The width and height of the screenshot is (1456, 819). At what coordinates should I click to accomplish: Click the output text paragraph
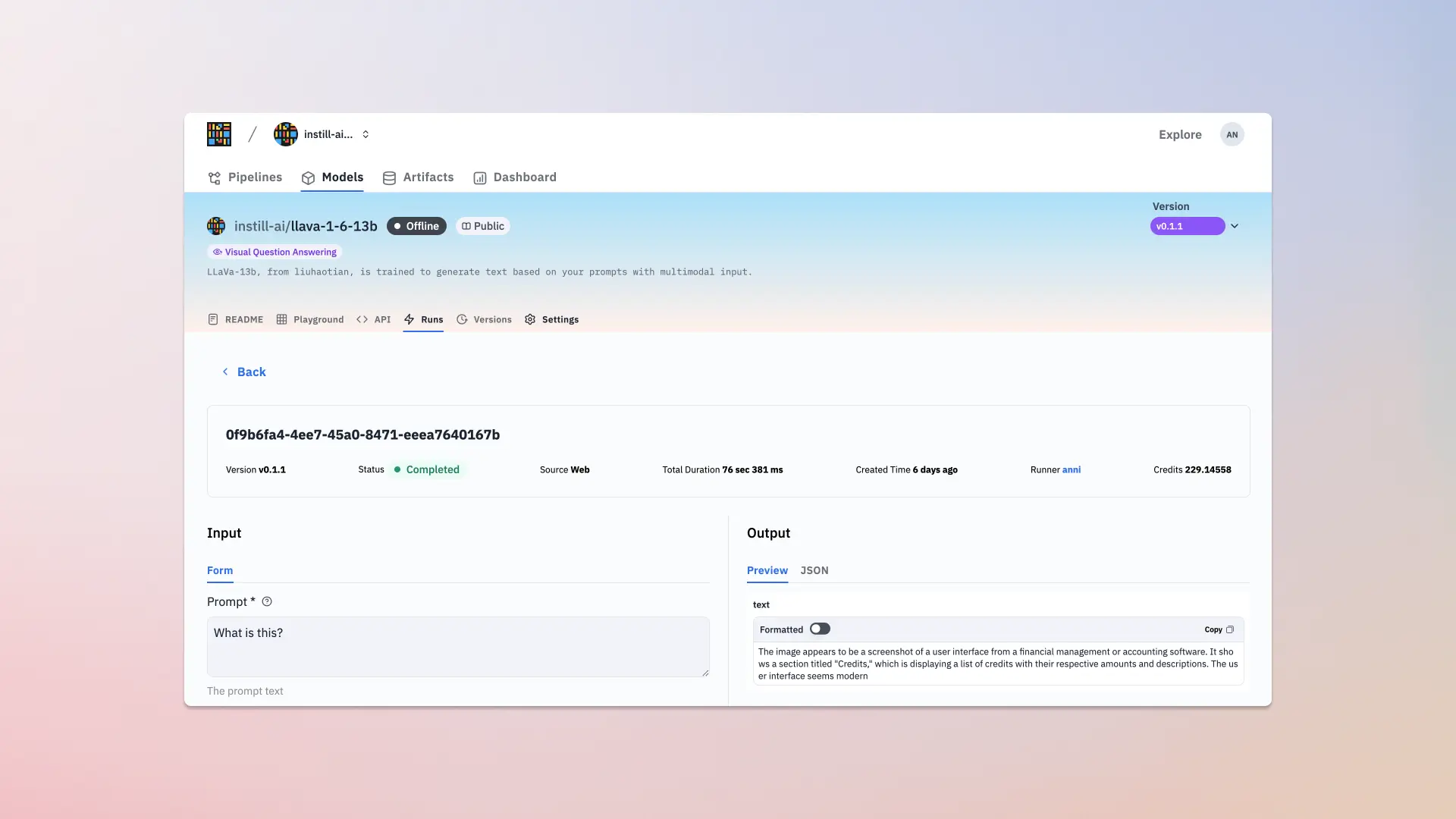pos(998,664)
